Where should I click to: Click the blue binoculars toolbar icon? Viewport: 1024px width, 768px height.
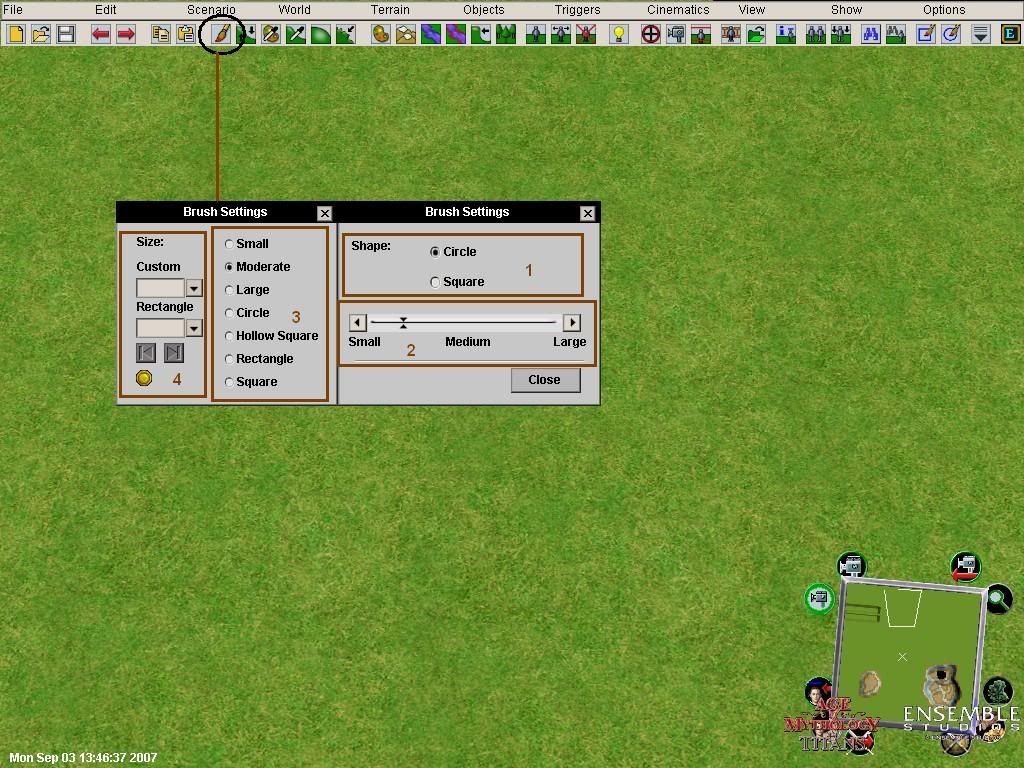coord(870,34)
